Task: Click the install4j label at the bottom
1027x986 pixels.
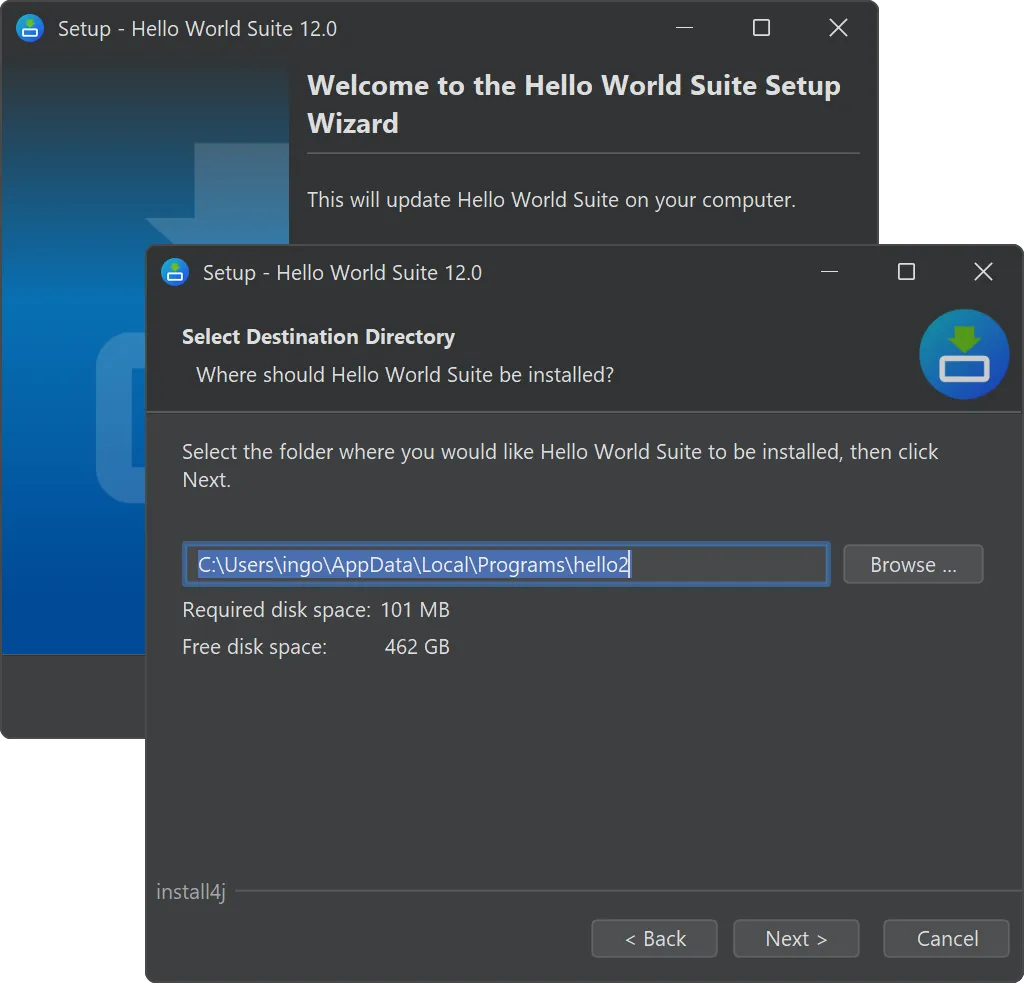Action: [191, 891]
